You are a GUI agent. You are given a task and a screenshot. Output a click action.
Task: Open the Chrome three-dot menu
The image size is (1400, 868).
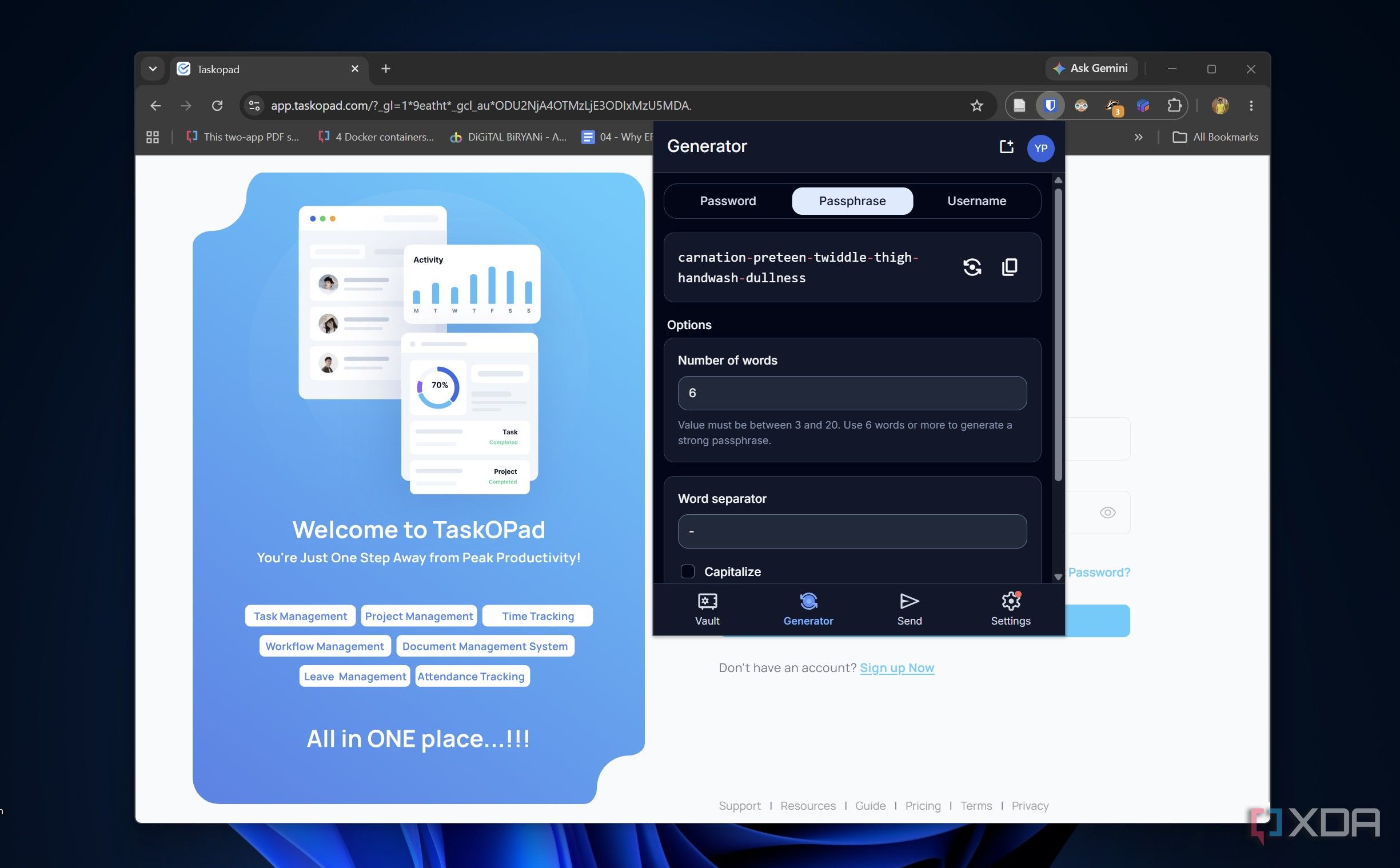point(1251,106)
